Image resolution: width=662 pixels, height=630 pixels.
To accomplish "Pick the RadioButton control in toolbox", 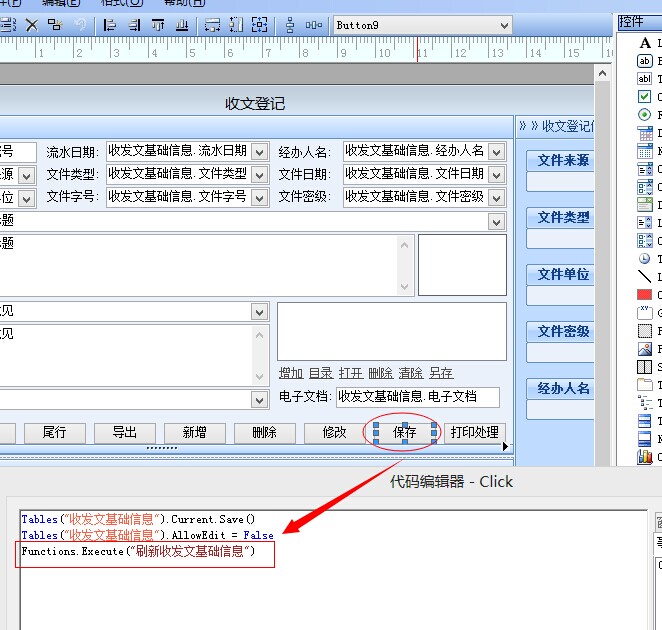I will pyautogui.click(x=645, y=114).
